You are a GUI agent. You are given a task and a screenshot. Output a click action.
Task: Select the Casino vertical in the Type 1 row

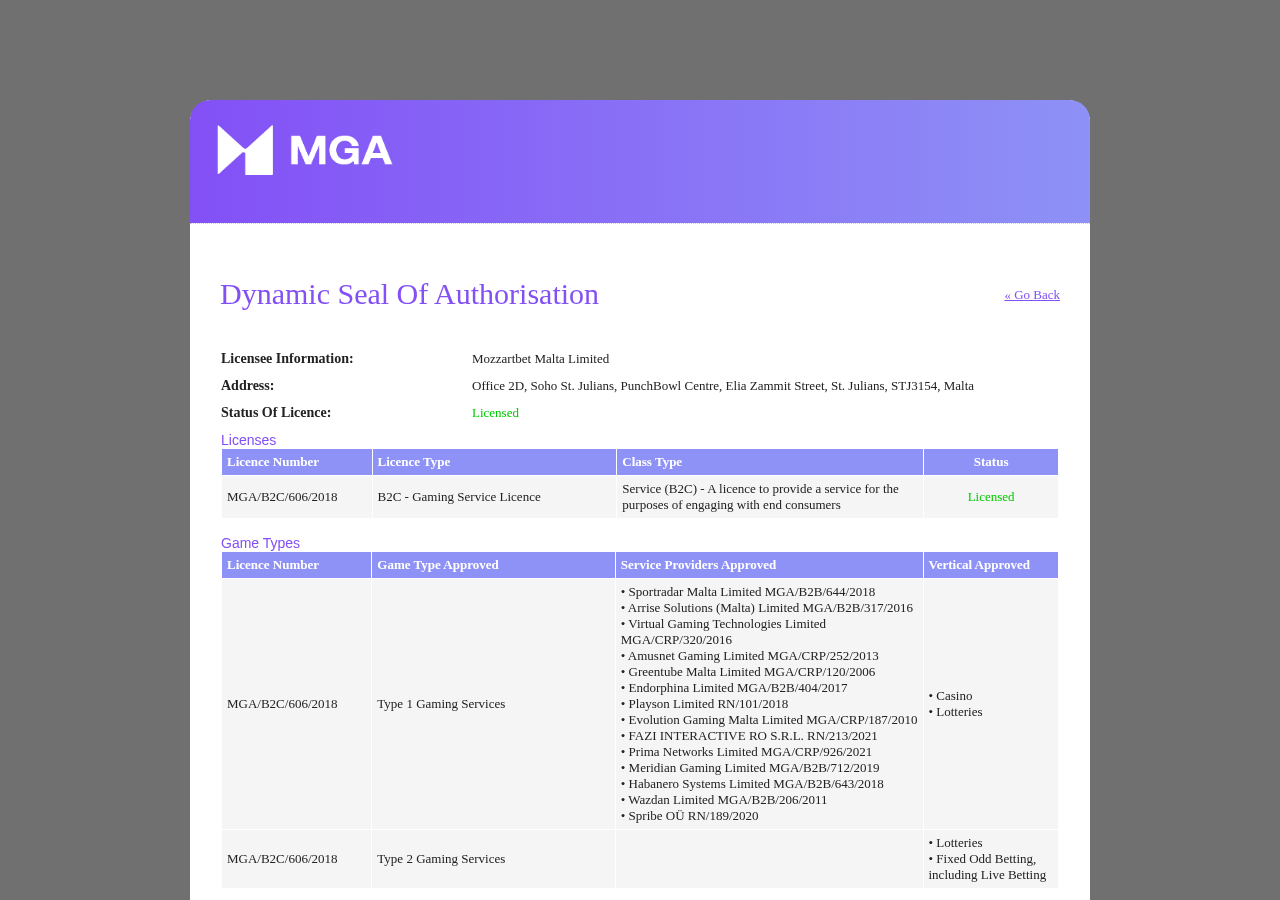point(950,696)
